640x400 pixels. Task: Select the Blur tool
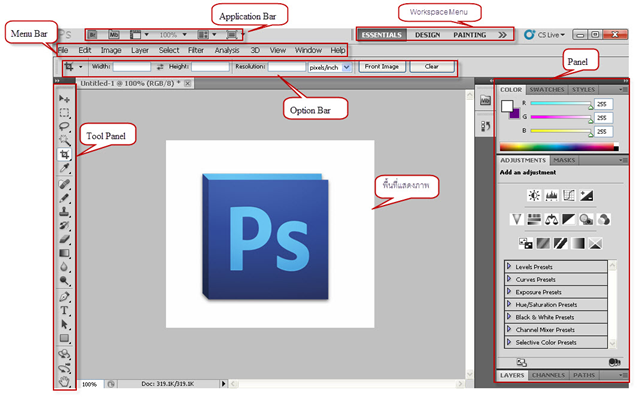(x=64, y=267)
